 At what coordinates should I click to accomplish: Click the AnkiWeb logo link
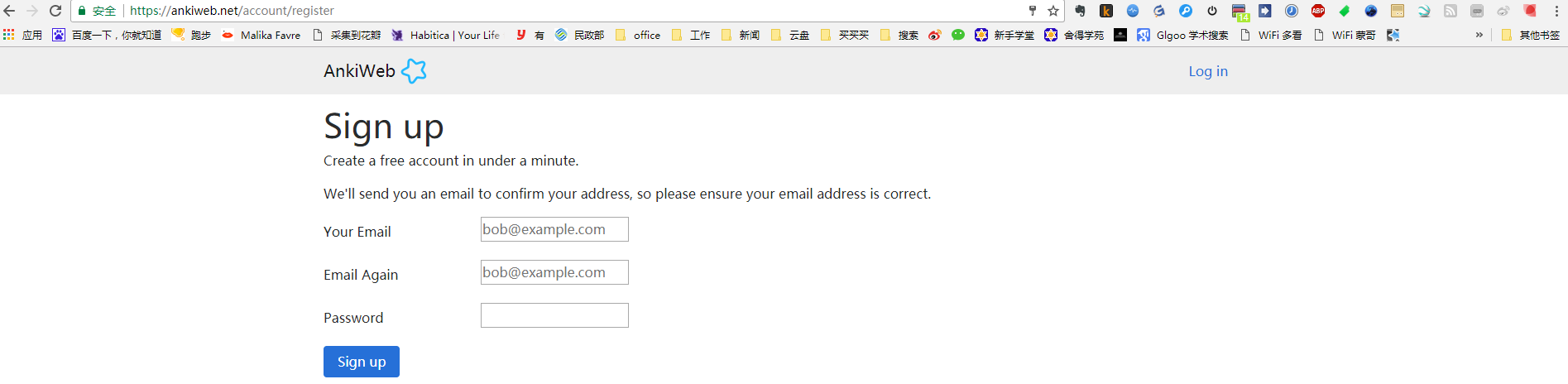pos(374,71)
